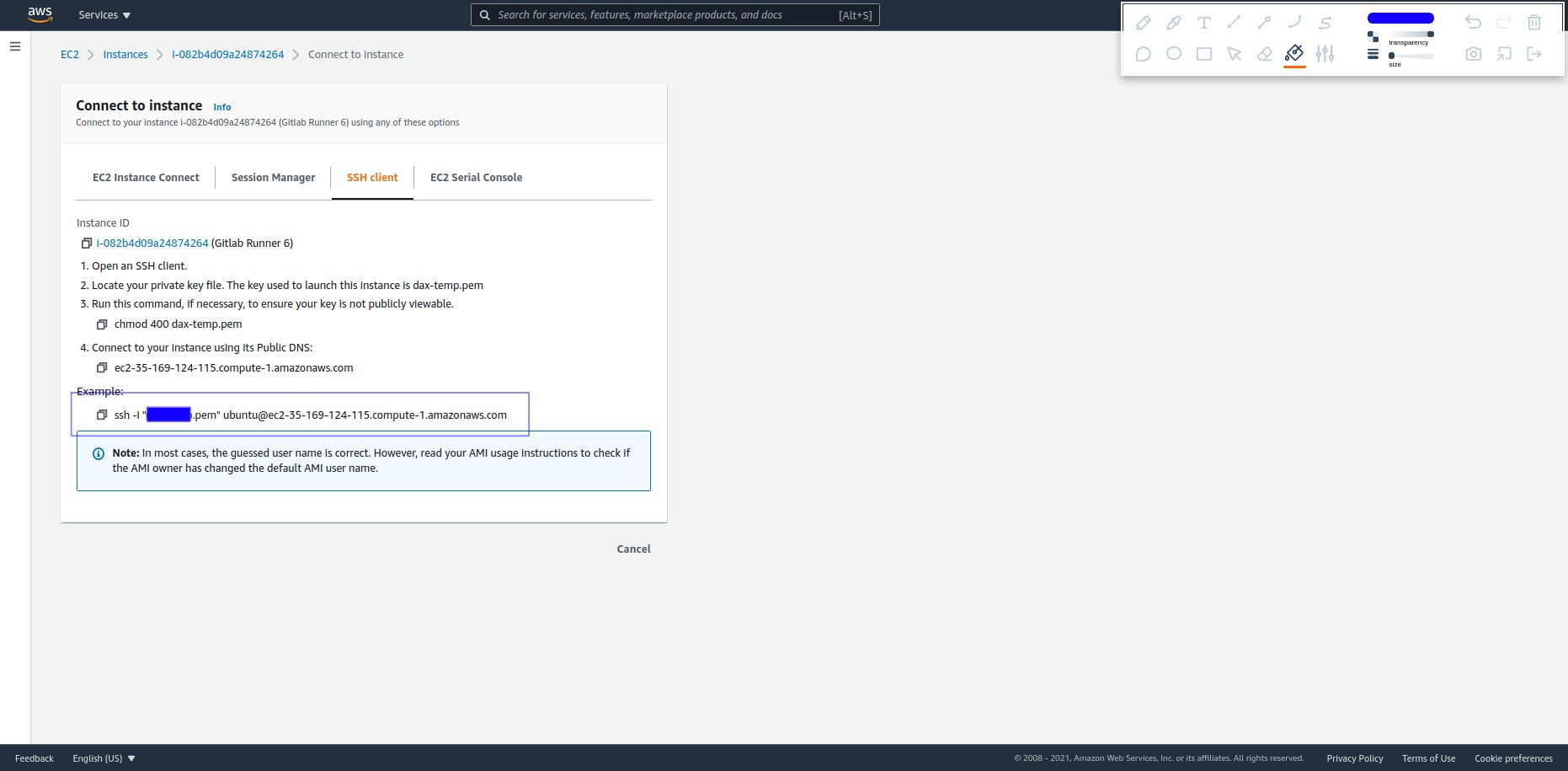Switch to the EC2 Instance Connect tab
Viewport: 1568px width, 771px height.
pyautogui.click(x=146, y=178)
